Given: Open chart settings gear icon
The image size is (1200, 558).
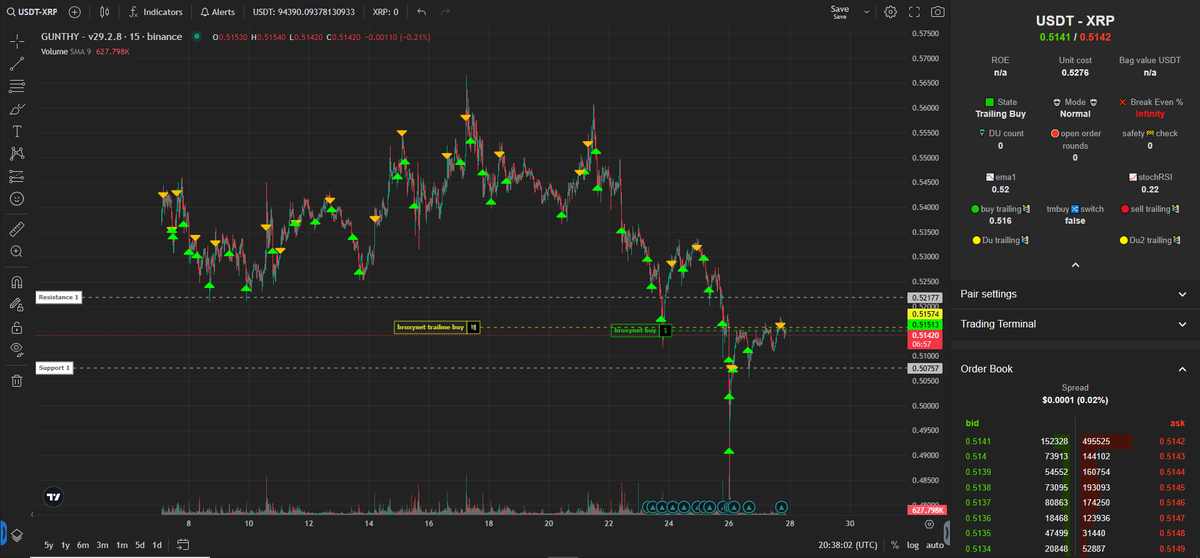Looking at the screenshot, I should 890,12.
